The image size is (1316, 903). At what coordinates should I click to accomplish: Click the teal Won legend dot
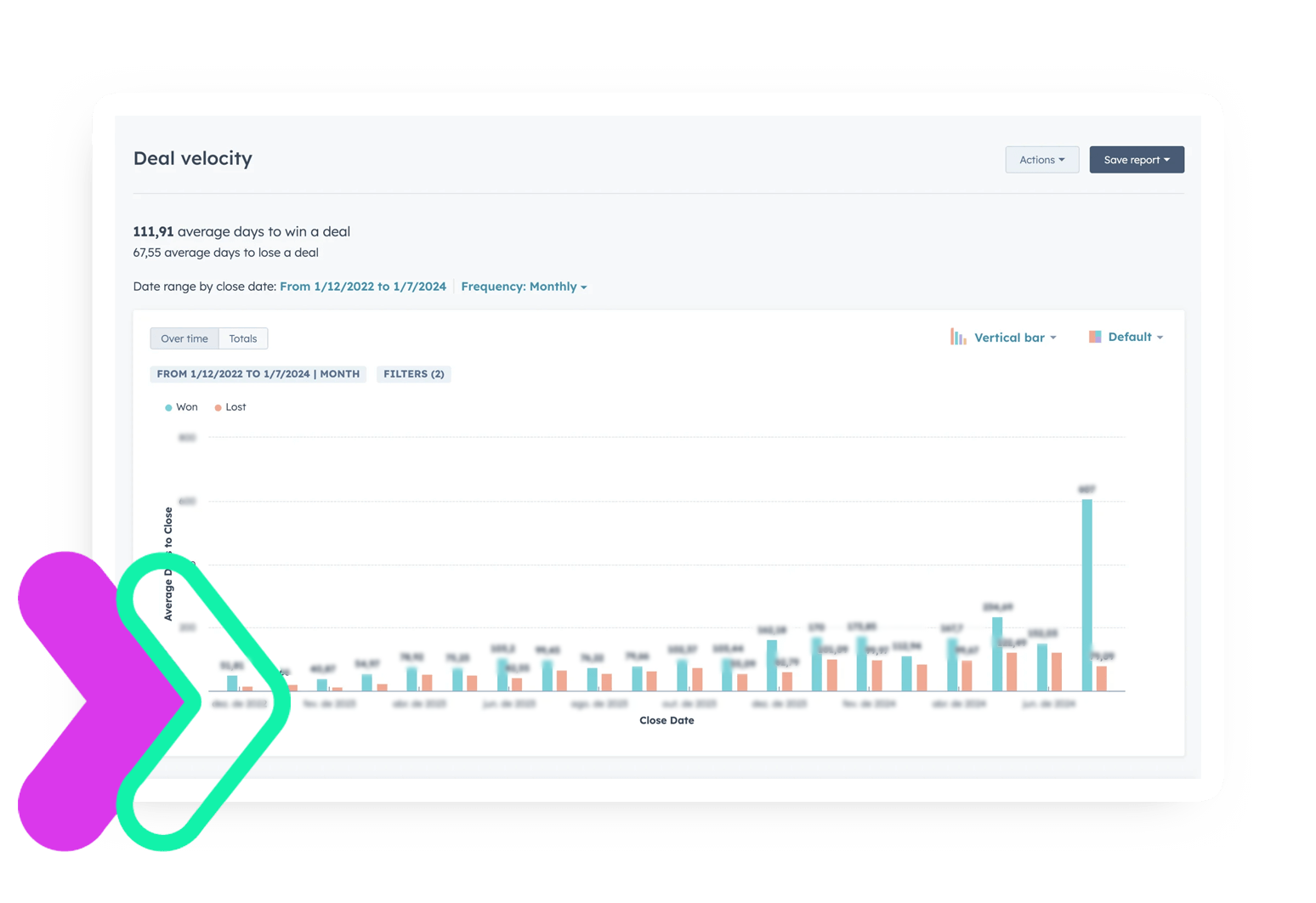tap(168, 408)
